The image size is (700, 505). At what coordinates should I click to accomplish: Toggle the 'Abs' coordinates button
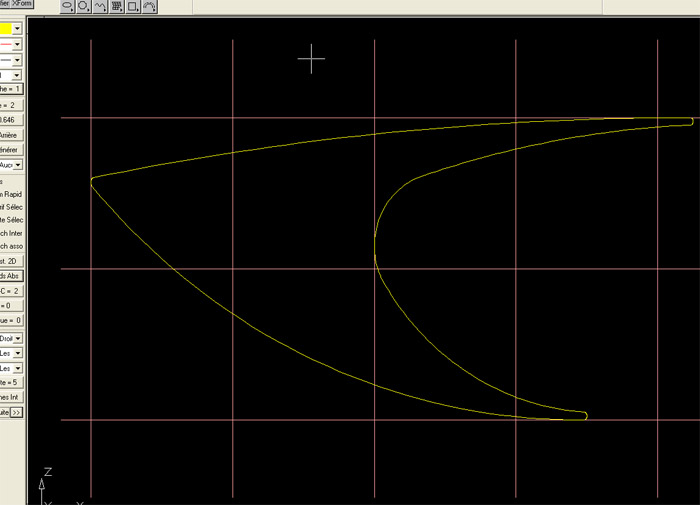coord(11,275)
